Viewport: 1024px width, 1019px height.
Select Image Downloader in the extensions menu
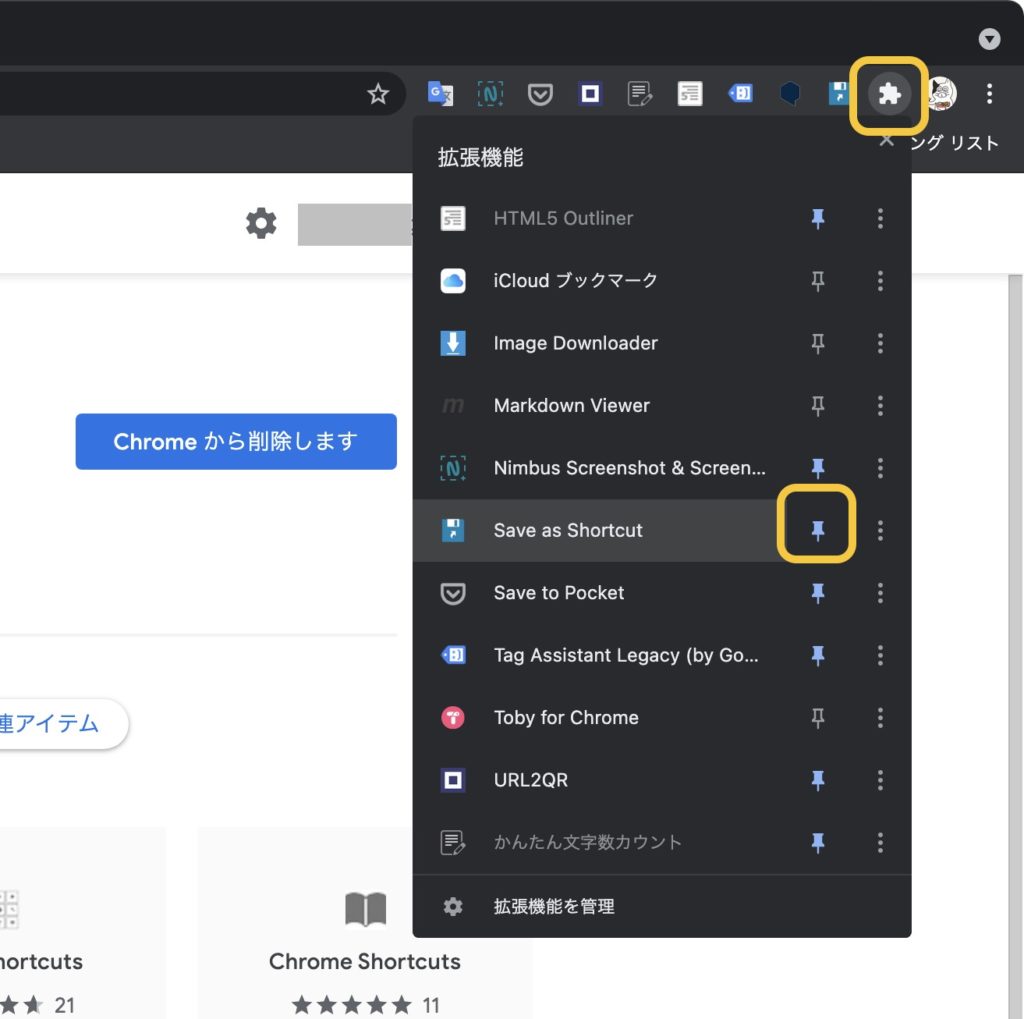[575, 343]
